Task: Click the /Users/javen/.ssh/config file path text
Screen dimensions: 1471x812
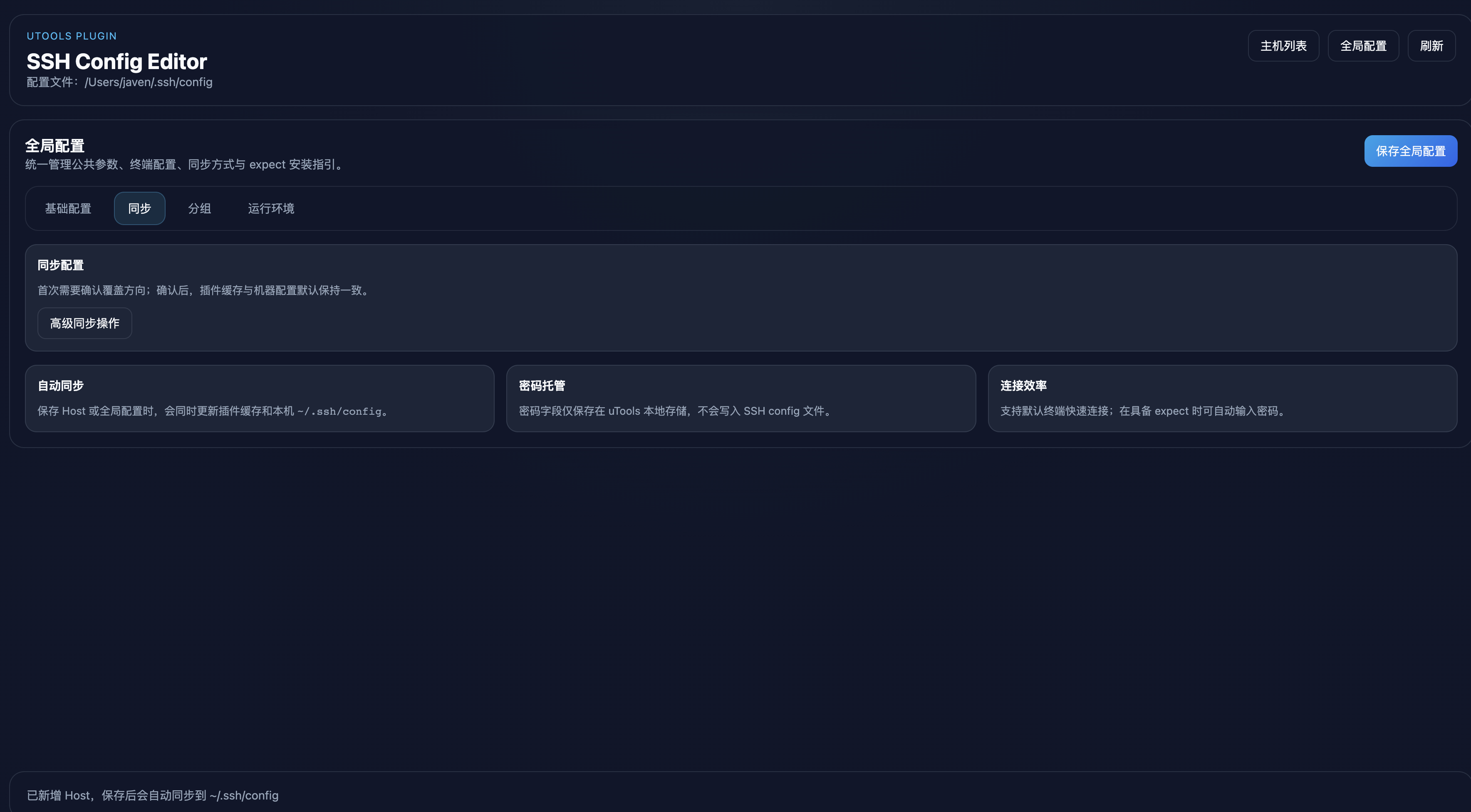Action: [x=149, y=82]
